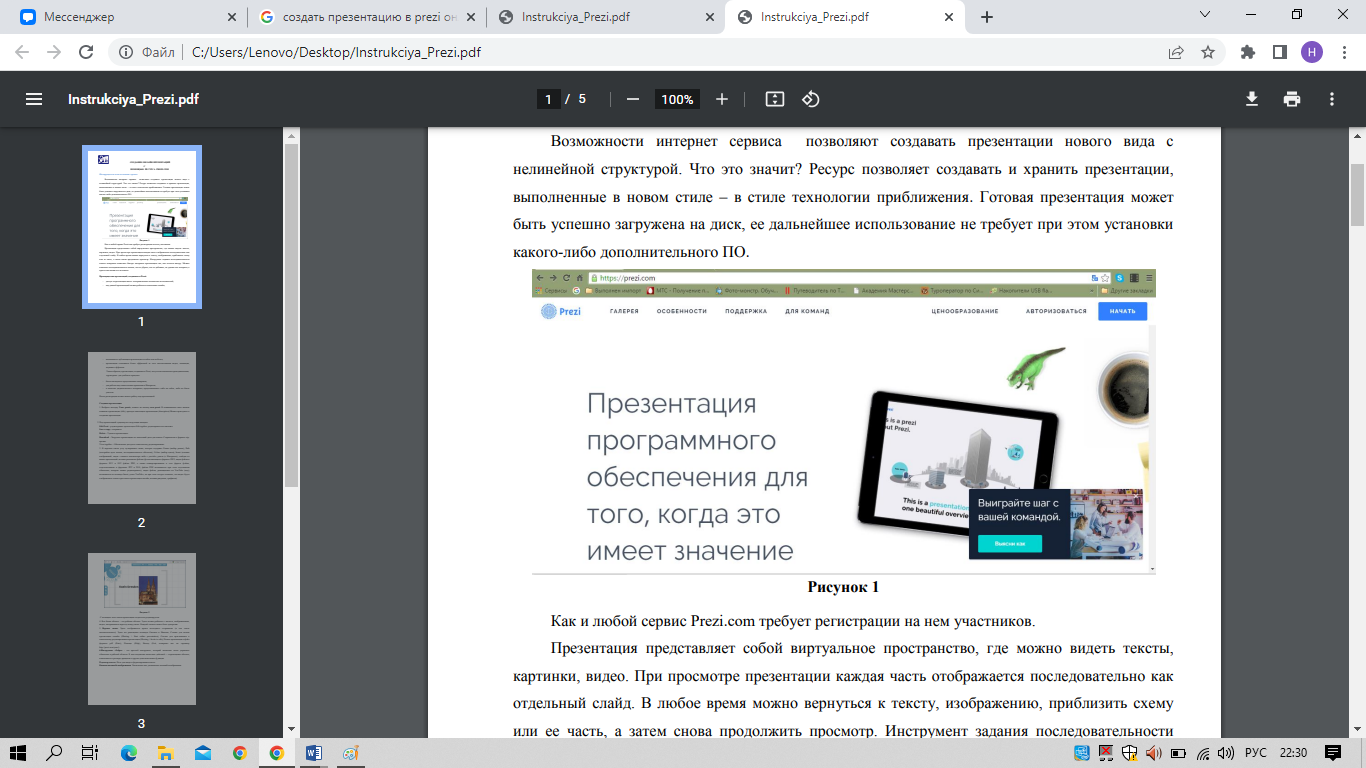Viewport: 1366px width, 768px height.
Task: Click the Instrukciya_Prezi.pdf title in the PDF toolbar
Action: point(133,99)
